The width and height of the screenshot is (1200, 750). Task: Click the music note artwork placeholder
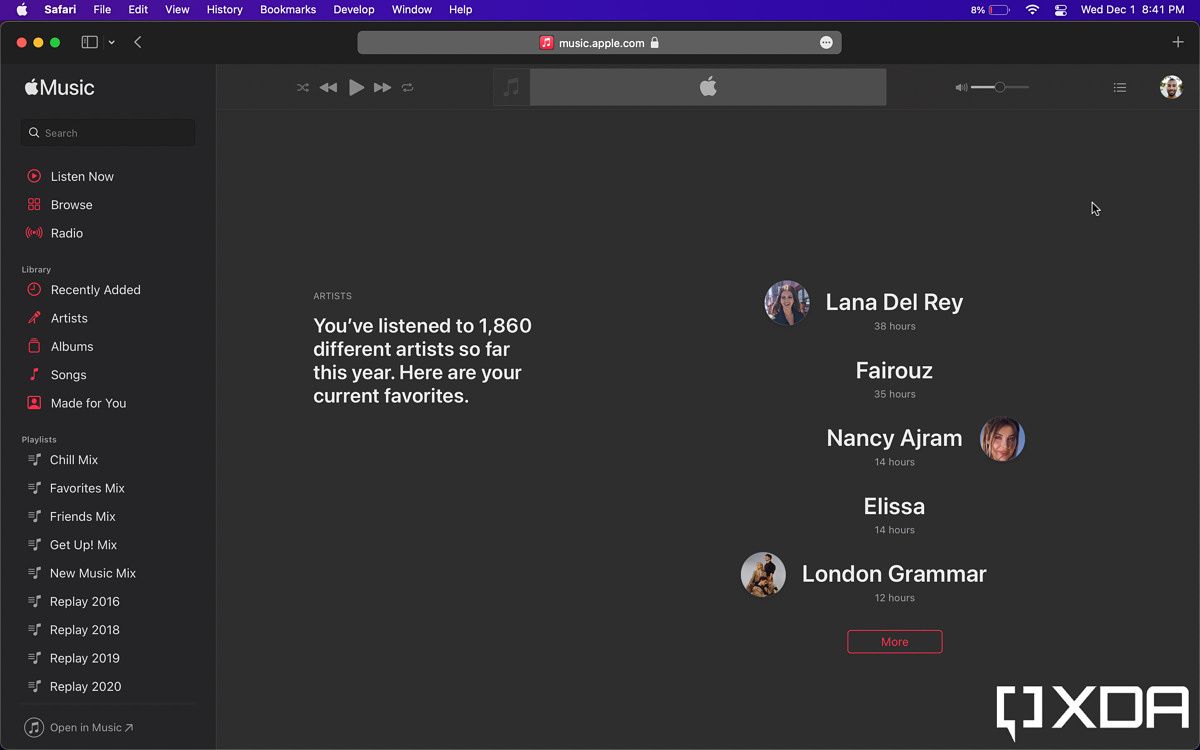pos(512,88)
